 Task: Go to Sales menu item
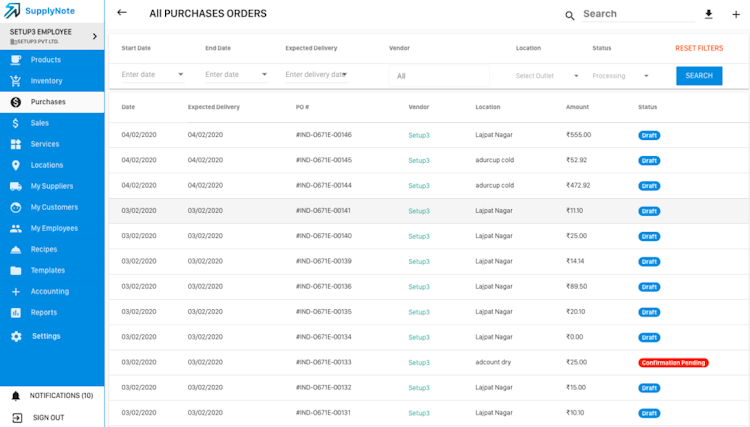[x=40, y=123]
